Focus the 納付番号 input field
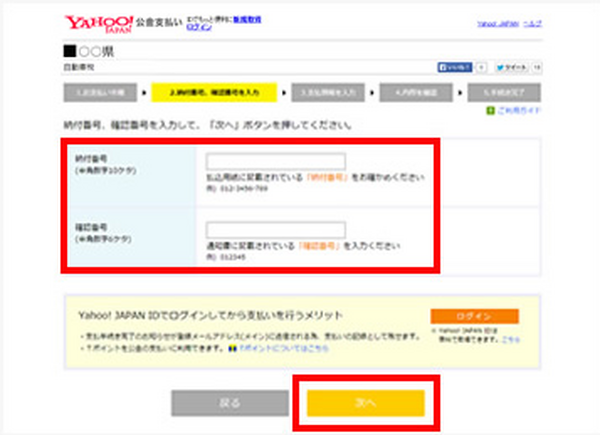The height and width of the screenshot is (435, 600). point(276,161)
